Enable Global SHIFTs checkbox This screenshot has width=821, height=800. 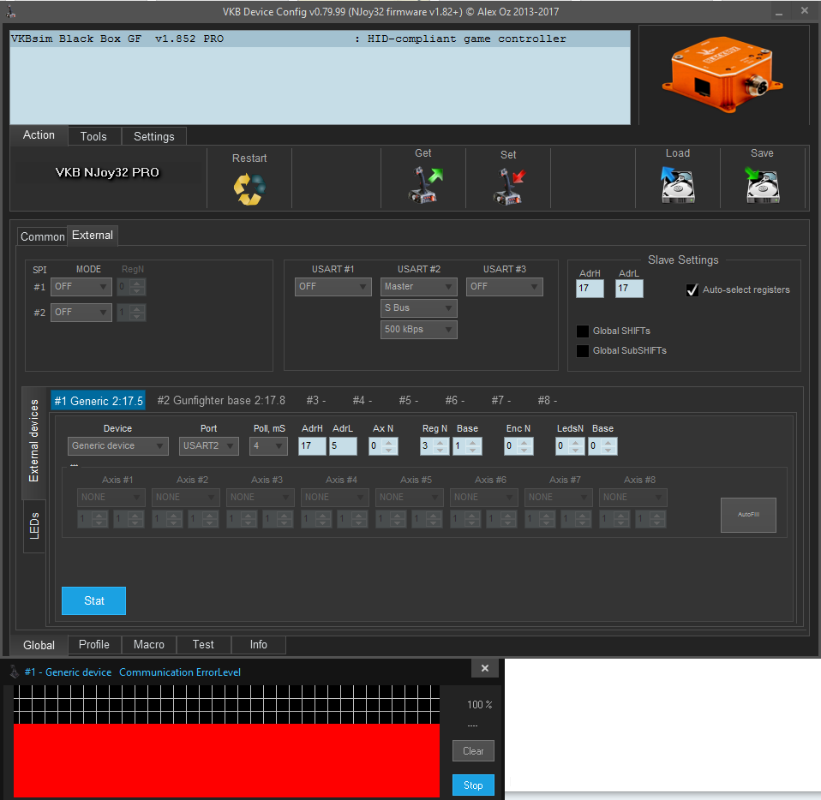pyautogui.click(x=583, y=331)
